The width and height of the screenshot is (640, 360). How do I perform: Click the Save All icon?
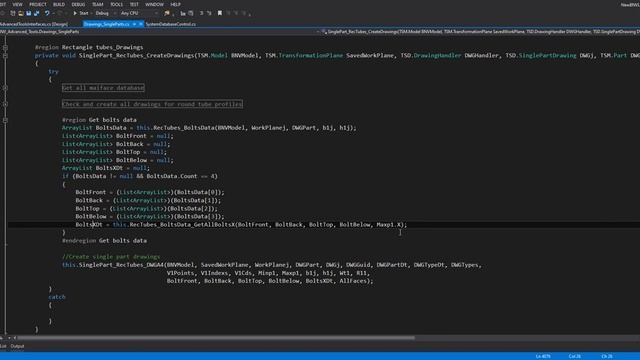coord(36,13)
